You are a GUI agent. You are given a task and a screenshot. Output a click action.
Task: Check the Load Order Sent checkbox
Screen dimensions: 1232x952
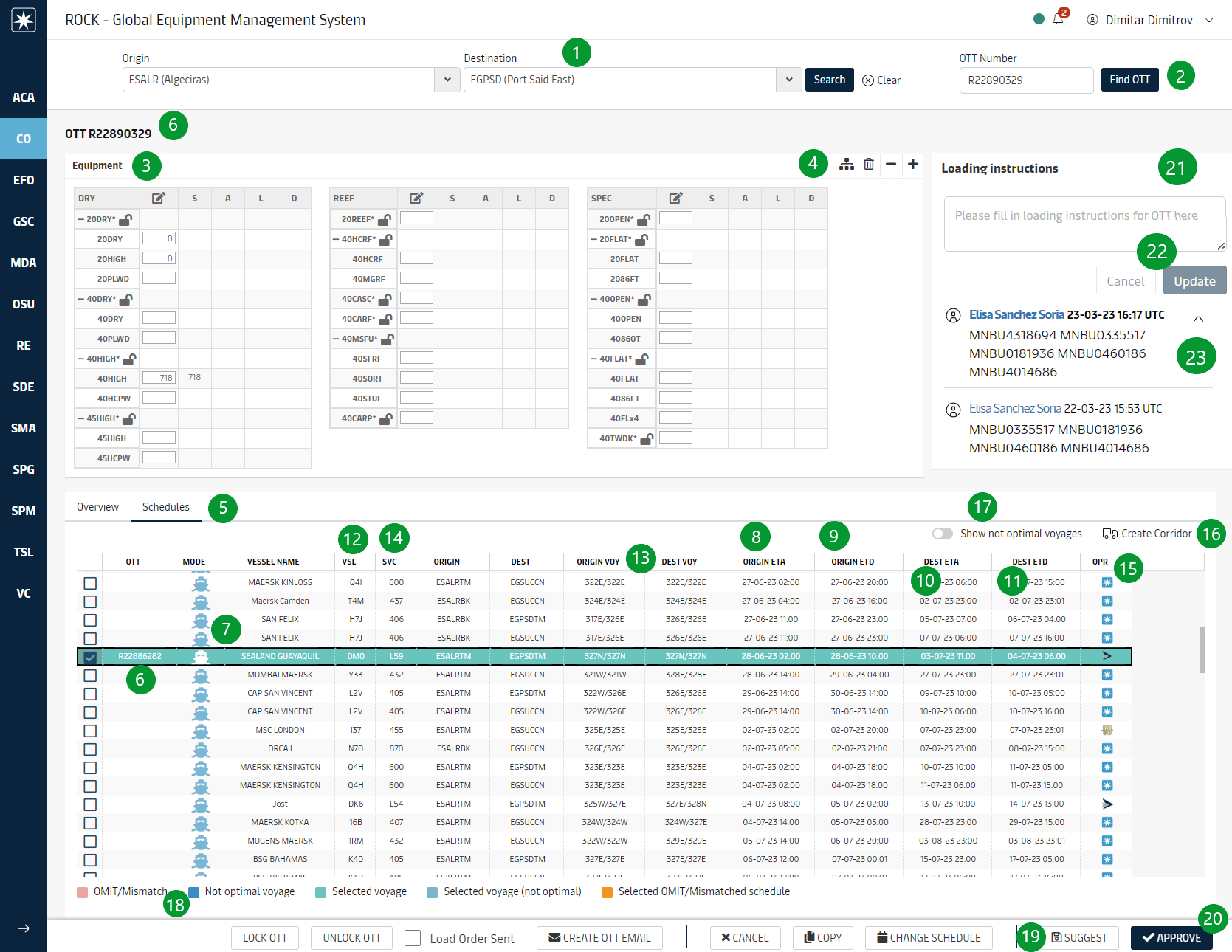(413, 938)
